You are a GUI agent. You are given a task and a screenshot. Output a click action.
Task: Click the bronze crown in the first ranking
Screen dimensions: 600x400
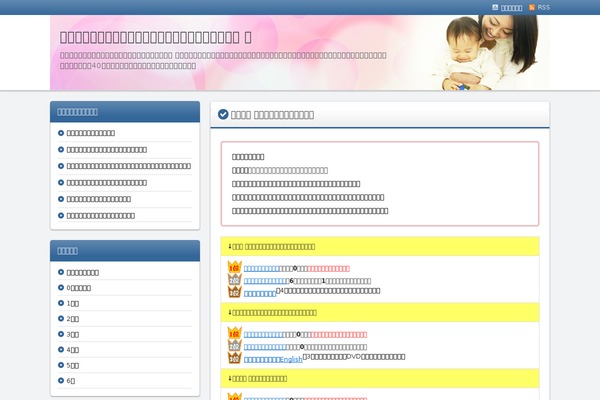[235, 292]
